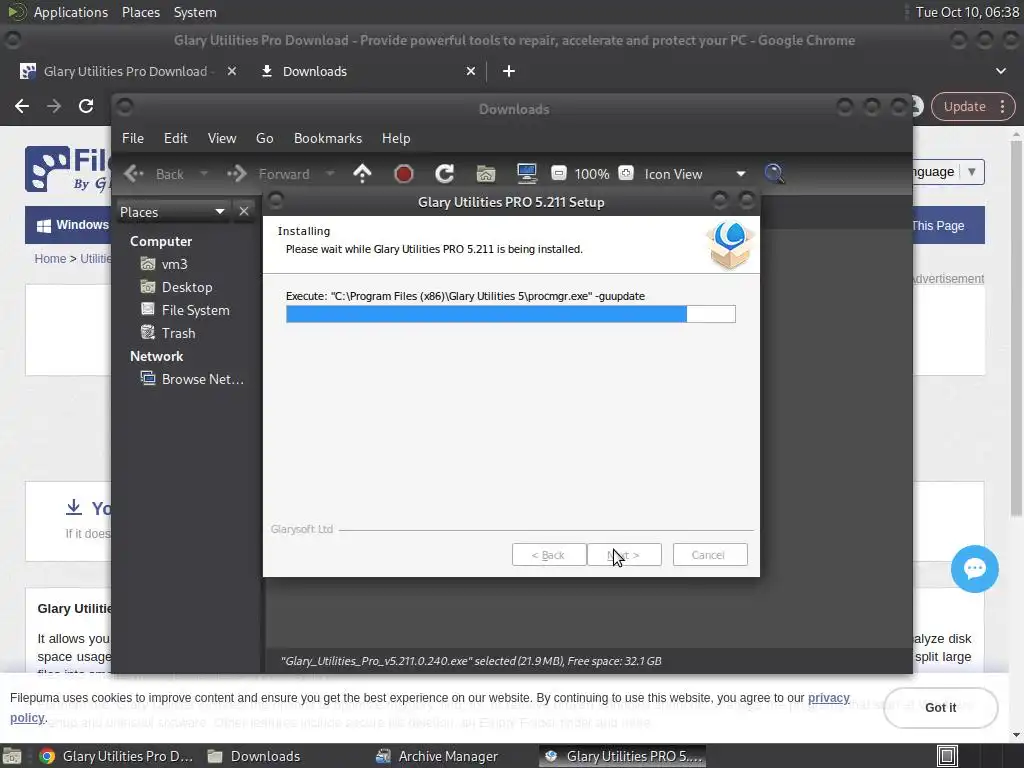Open the System panel menu
This screenshot has width=1024, height=768.
[x=195, y=12]
